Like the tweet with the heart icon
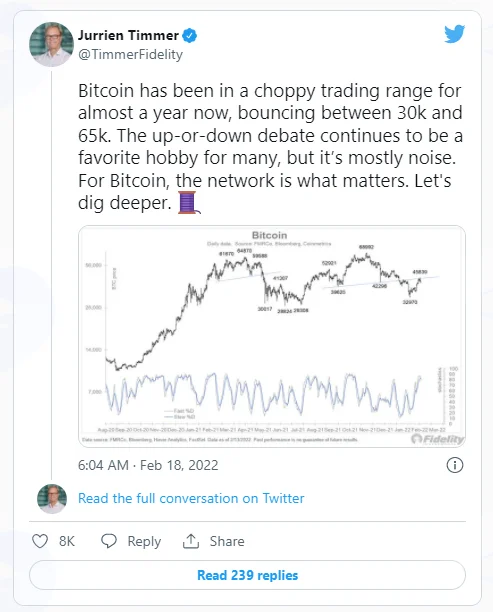Screen dimensions: 493x612 tap(40, 541)
